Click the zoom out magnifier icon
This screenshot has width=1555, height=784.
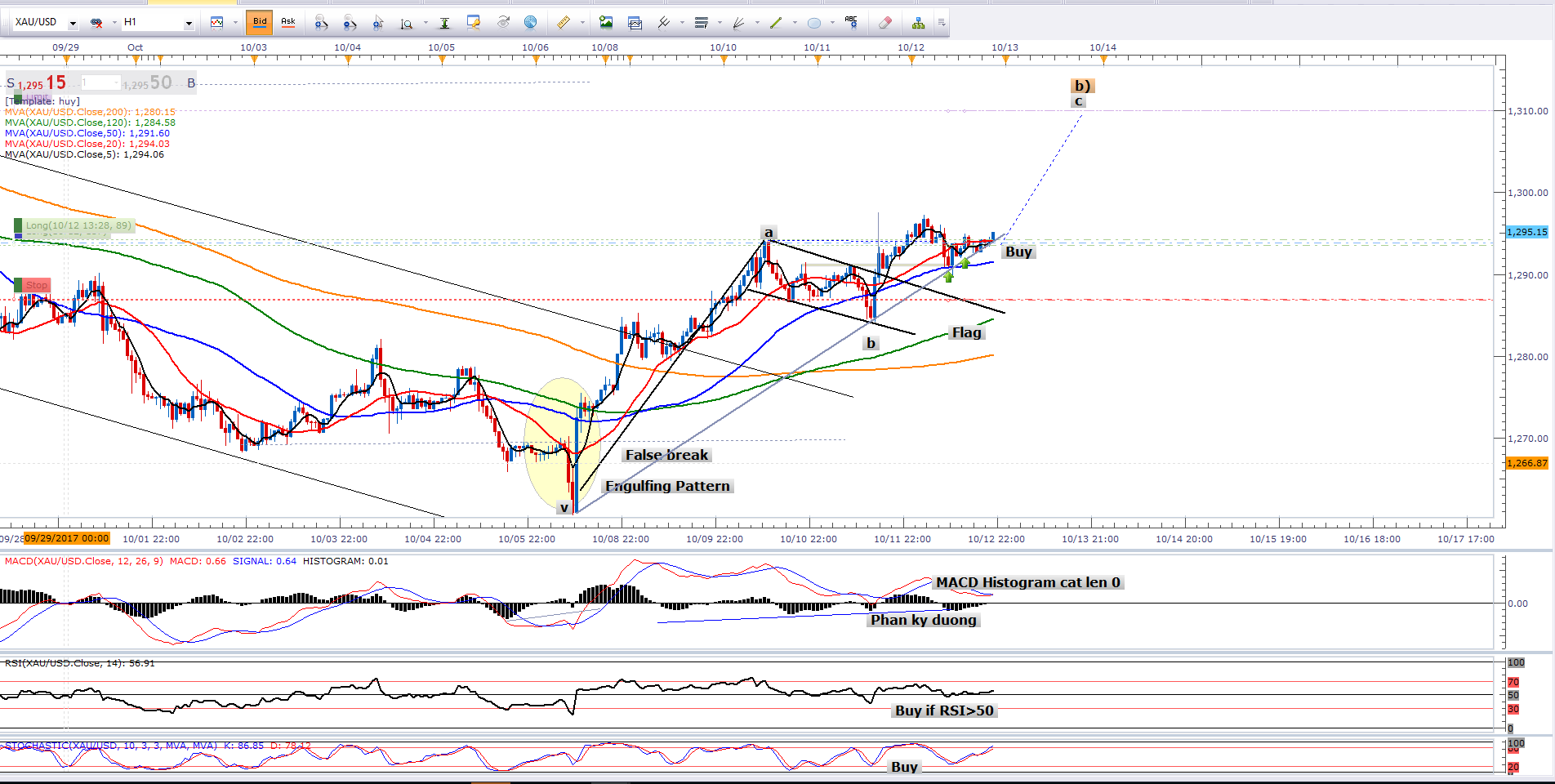(350, 23)
